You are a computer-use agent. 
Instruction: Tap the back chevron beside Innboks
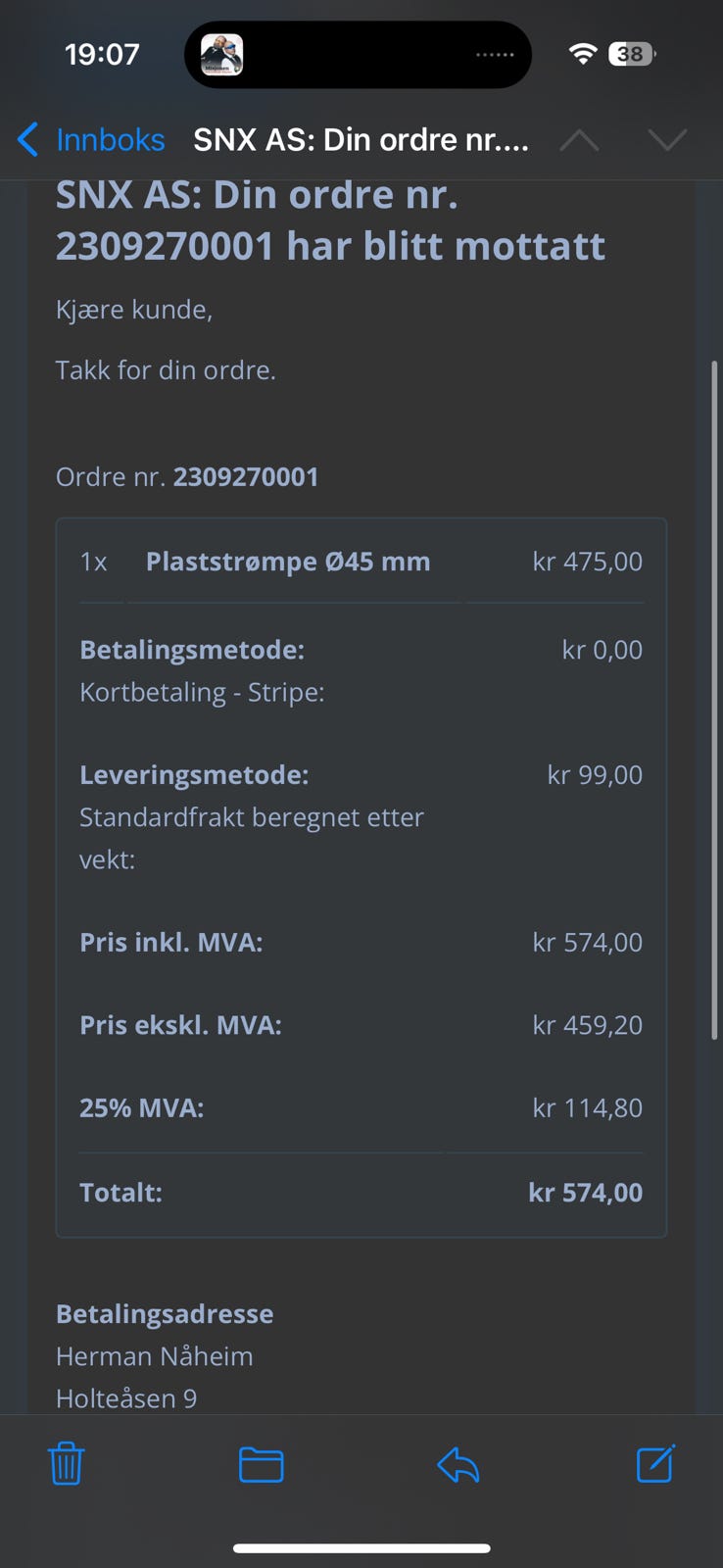pyautogui.click(x=27, y=140)
